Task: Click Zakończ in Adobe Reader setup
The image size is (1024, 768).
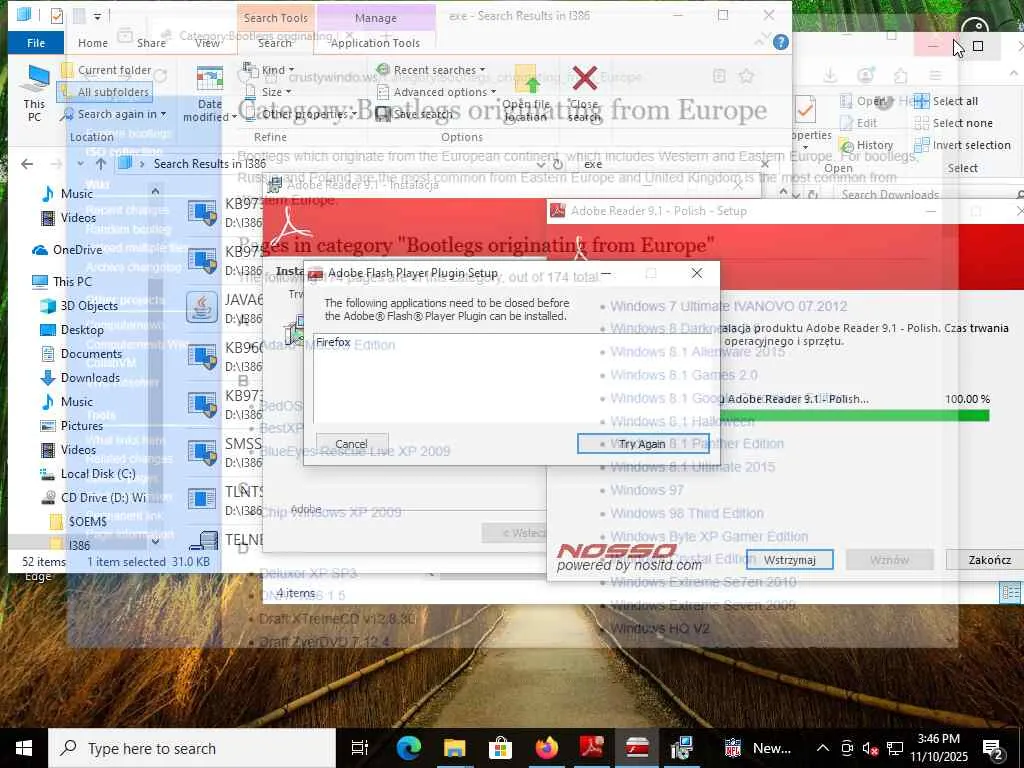Action: point(989,560)
